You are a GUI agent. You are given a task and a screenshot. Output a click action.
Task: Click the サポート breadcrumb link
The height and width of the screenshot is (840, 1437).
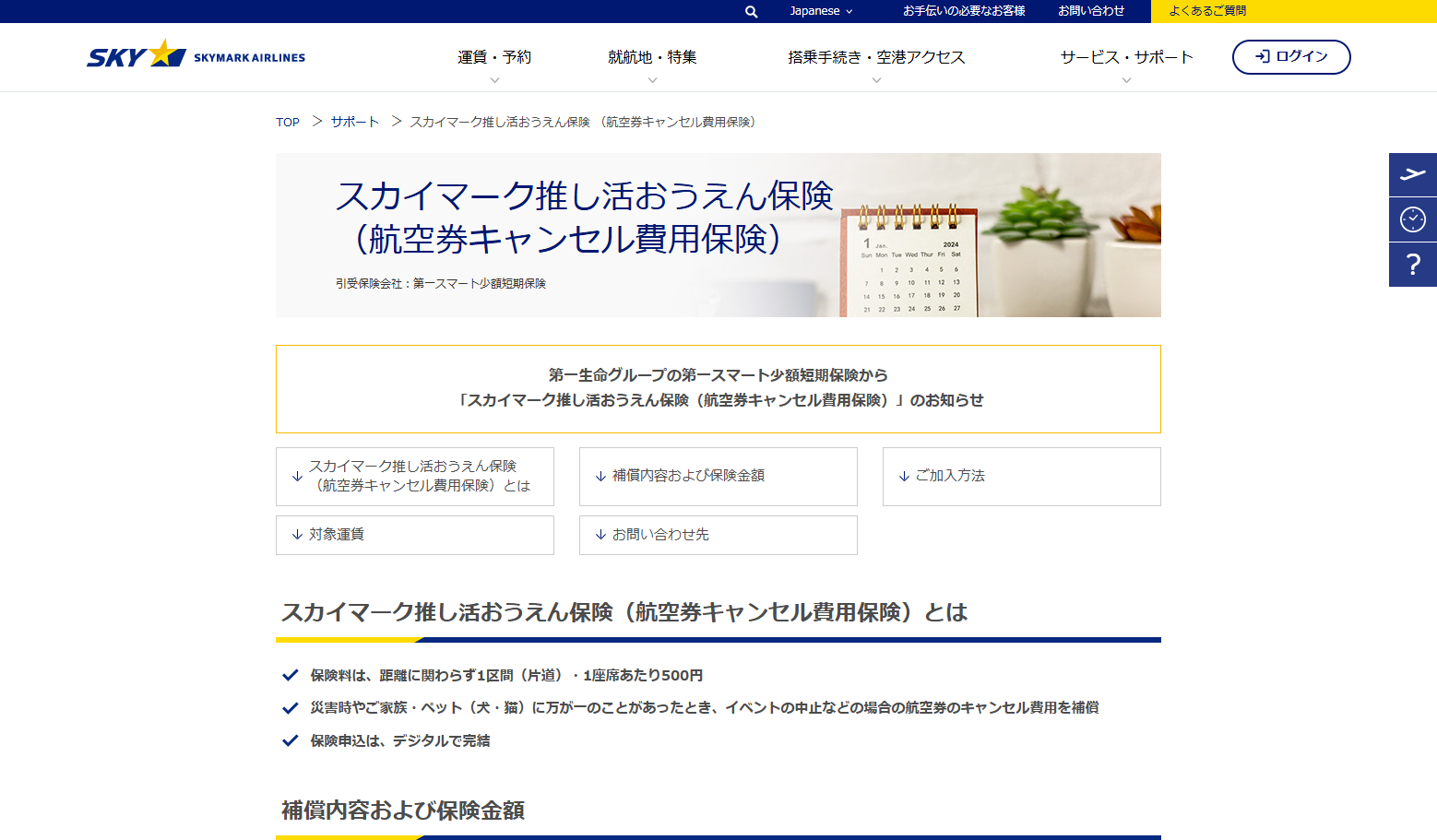click(x=355, y=122)
